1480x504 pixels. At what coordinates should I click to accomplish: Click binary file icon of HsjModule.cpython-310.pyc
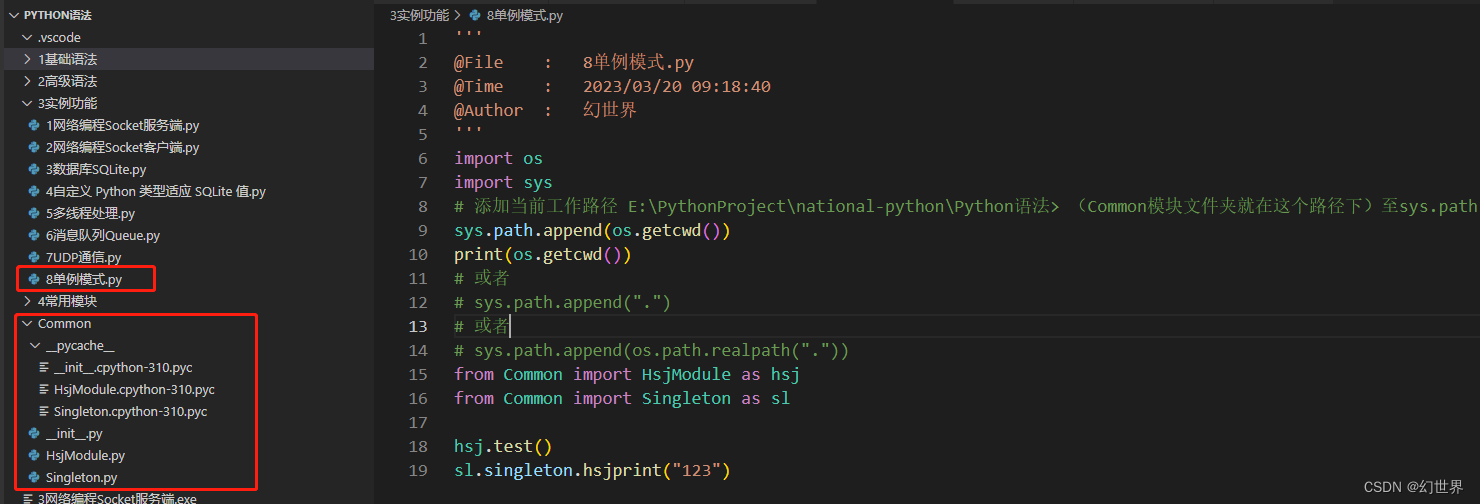click(x=44, y=390)
